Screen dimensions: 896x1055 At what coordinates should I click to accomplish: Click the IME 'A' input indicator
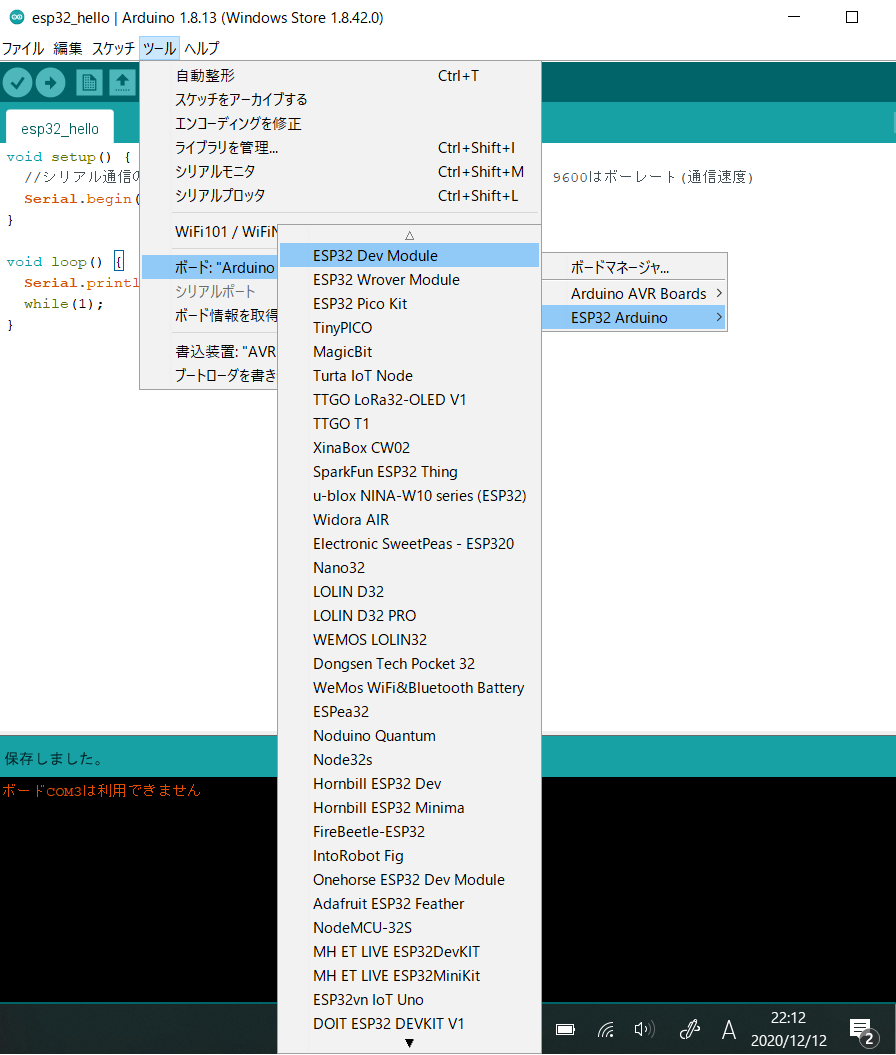pyautogui.click(x=729, y=1029)
